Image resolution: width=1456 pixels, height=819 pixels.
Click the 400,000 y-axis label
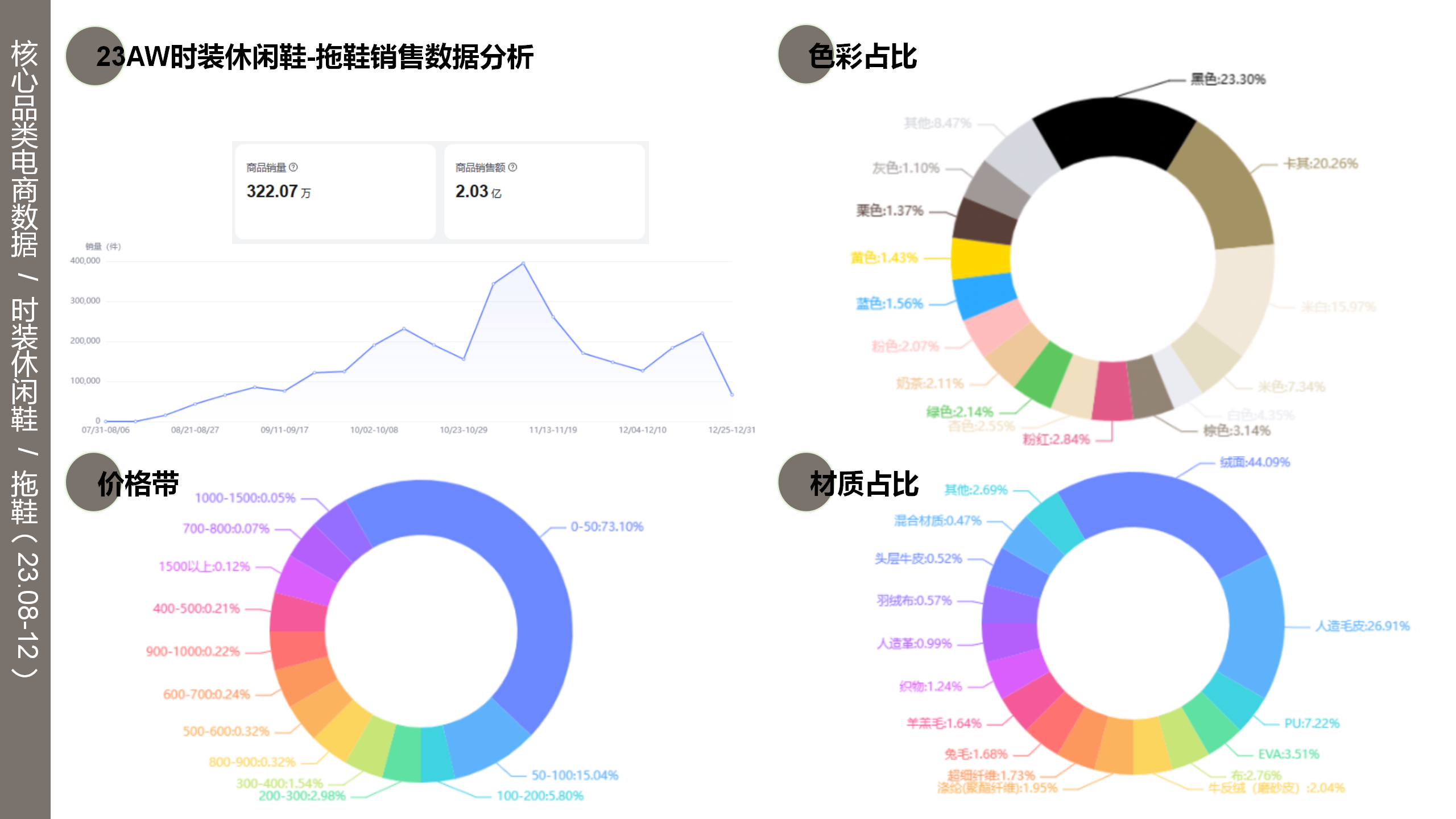[85, 261]
